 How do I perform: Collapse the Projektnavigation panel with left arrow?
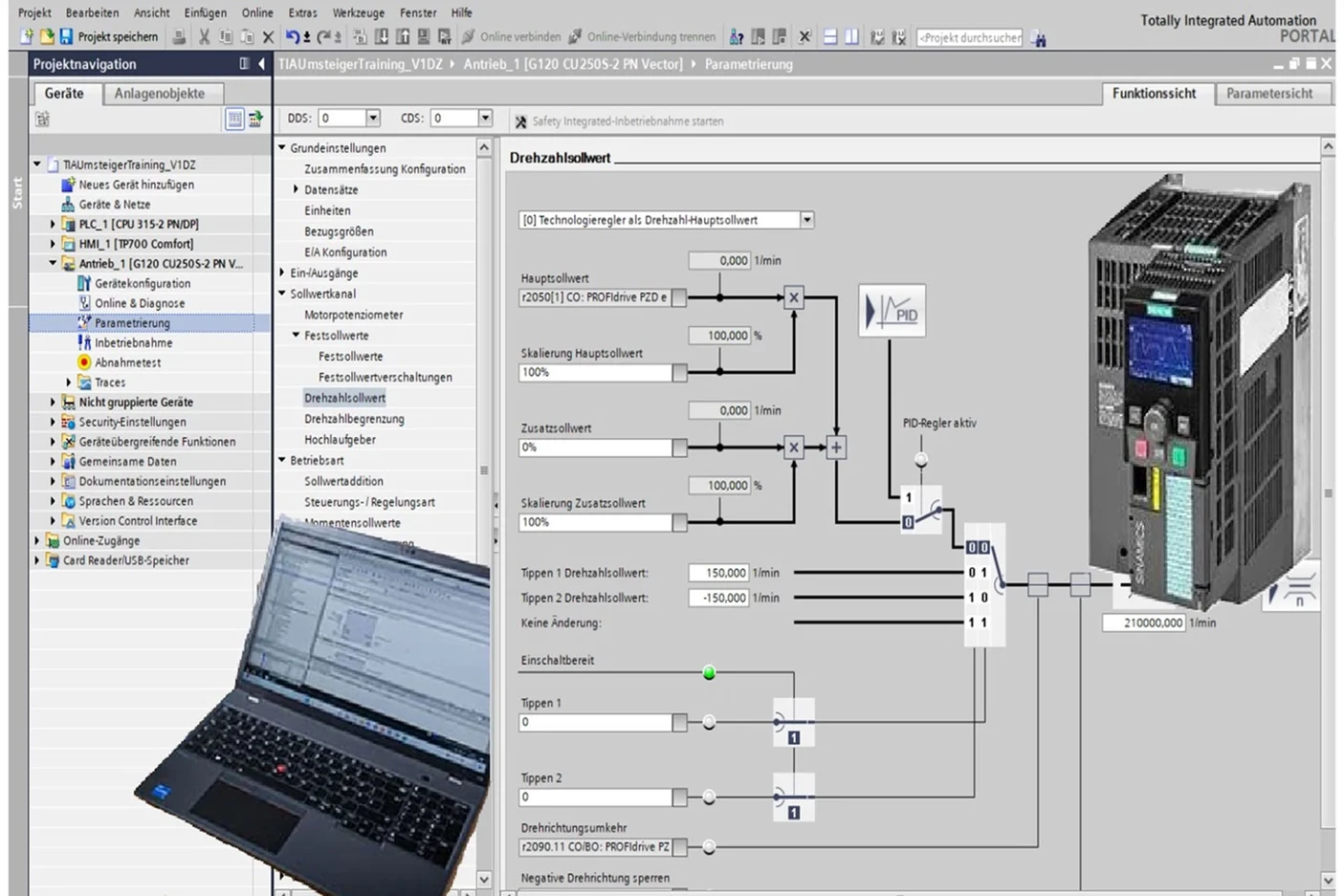pos(261,64)
